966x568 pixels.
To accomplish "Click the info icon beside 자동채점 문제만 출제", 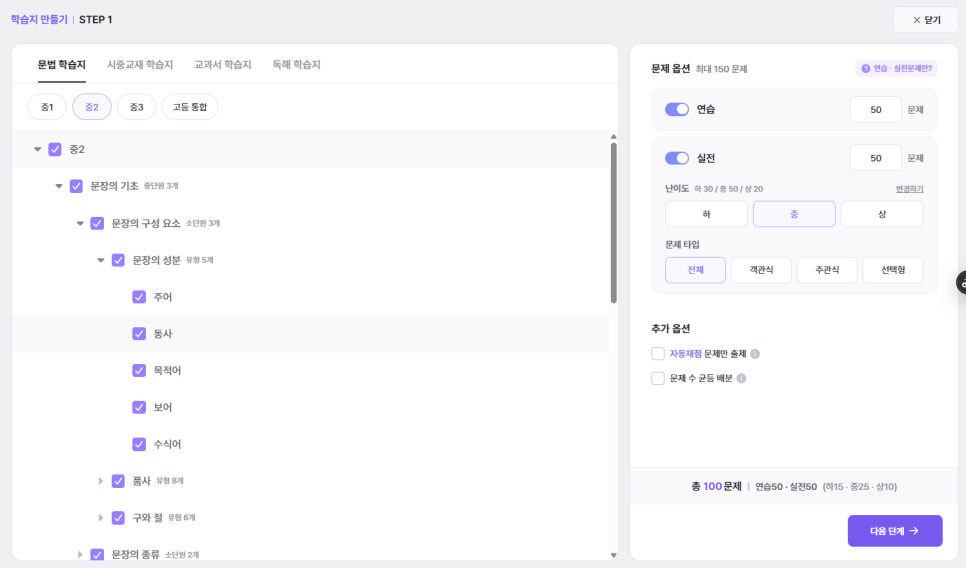I will coord(755,354).
